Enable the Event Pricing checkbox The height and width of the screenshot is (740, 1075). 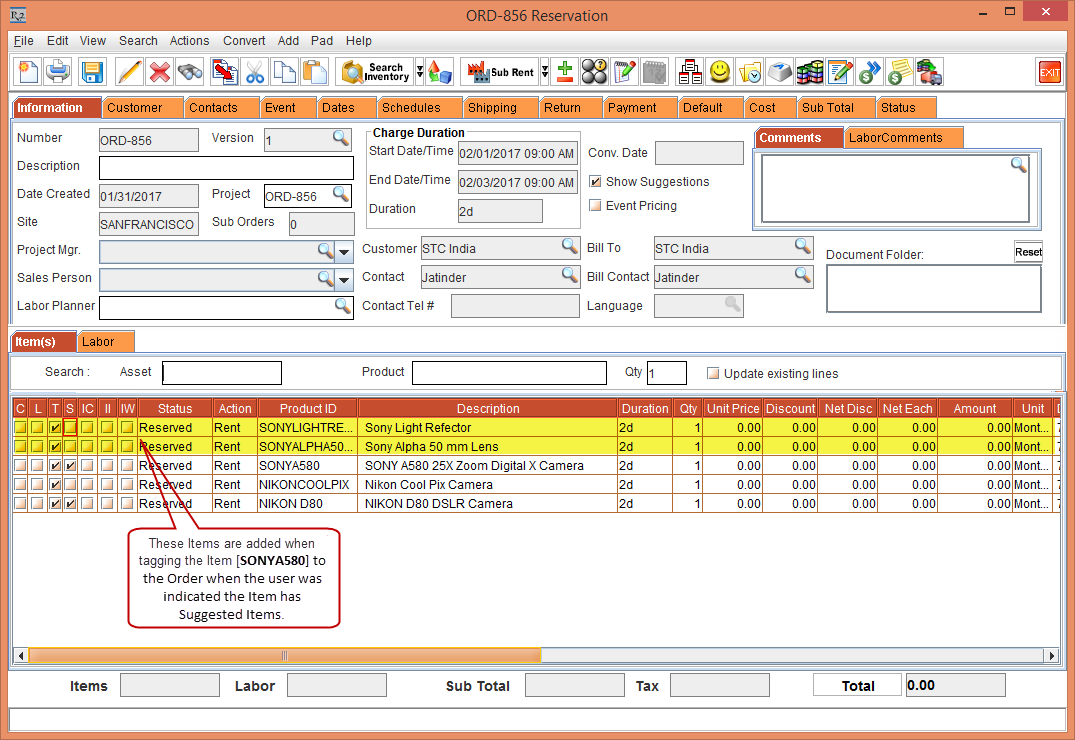[x=596, y=206]
